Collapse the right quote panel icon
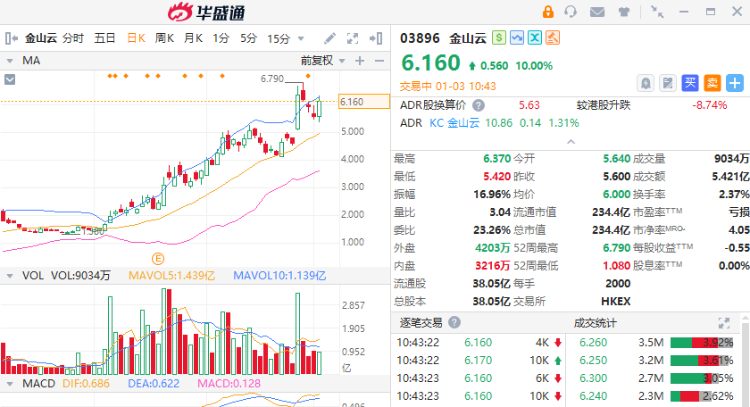 376,38
